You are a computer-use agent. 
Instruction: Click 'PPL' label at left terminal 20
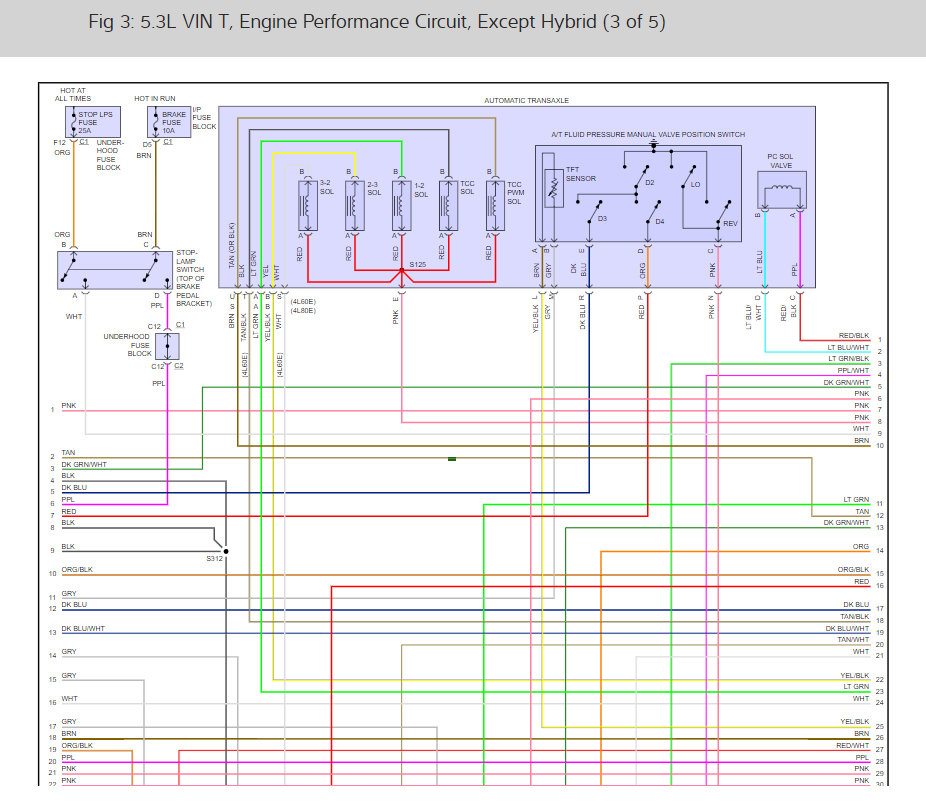68,757
